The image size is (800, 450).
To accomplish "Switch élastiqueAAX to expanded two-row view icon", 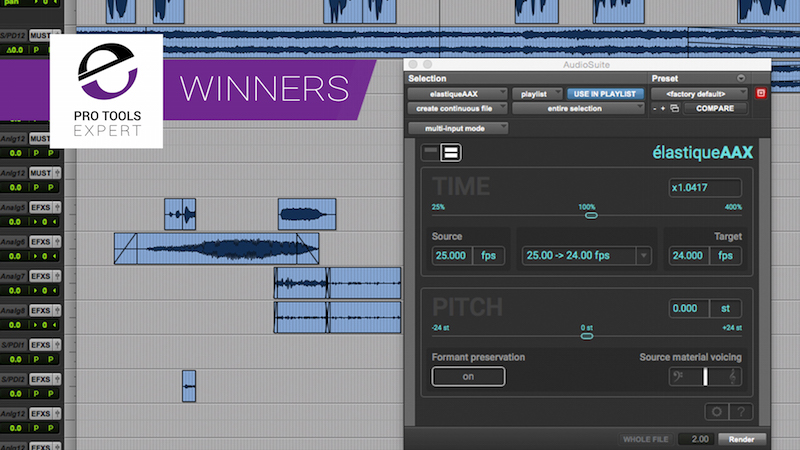I will pyautogui.click(x=451, y=152).
